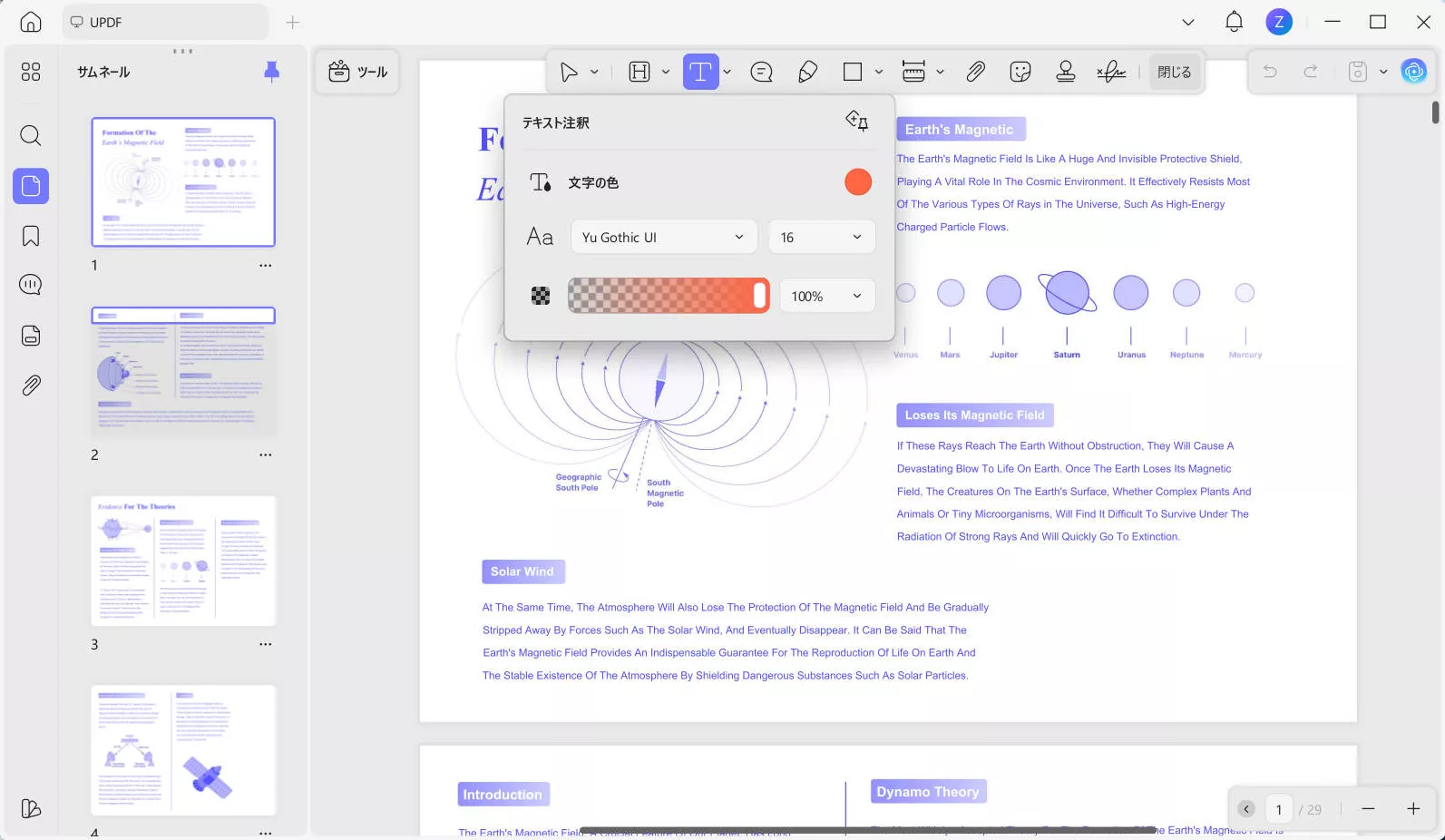
Task: Select the pencil drawing tool
Action: coord(807,72)
